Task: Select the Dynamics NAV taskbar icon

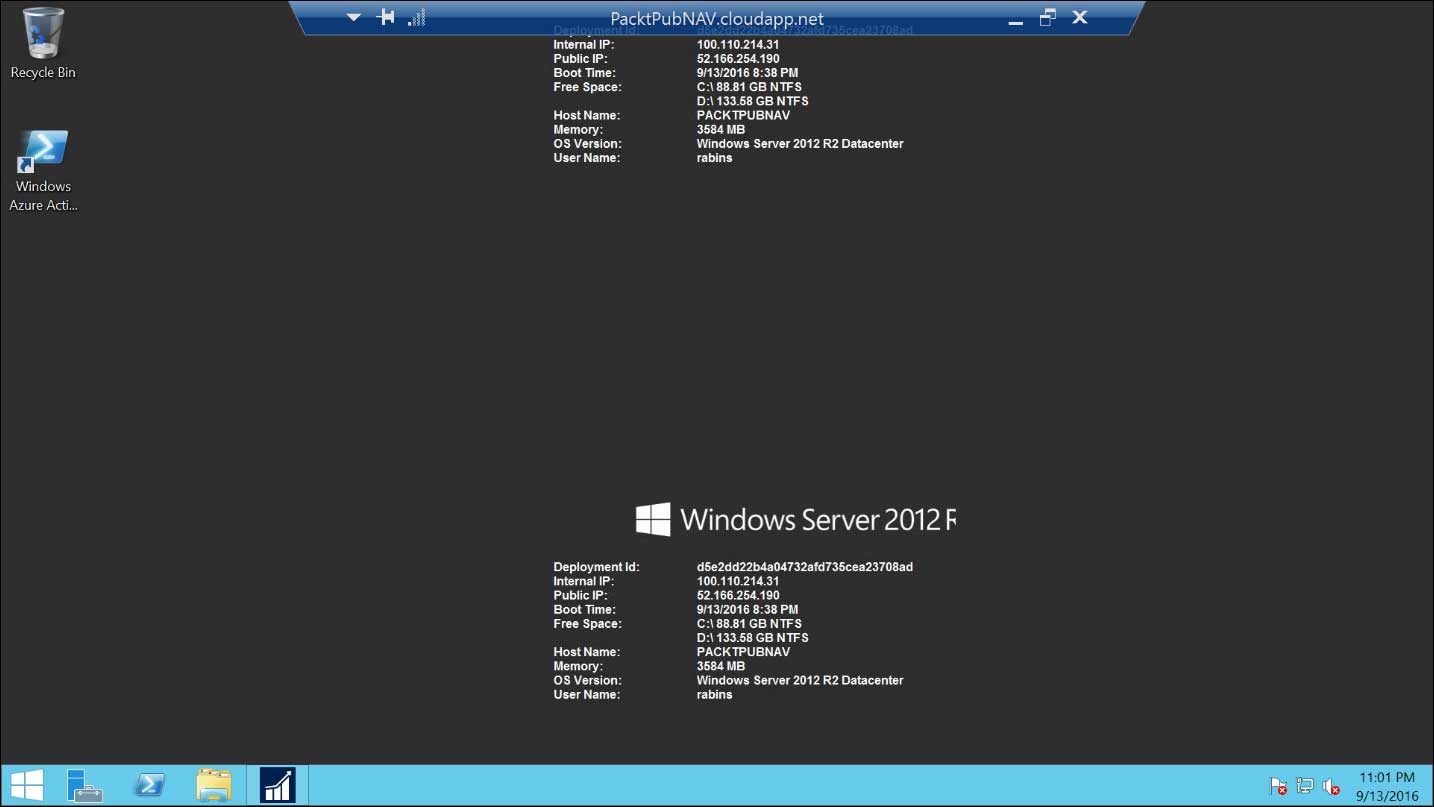Action: (277, 784)
